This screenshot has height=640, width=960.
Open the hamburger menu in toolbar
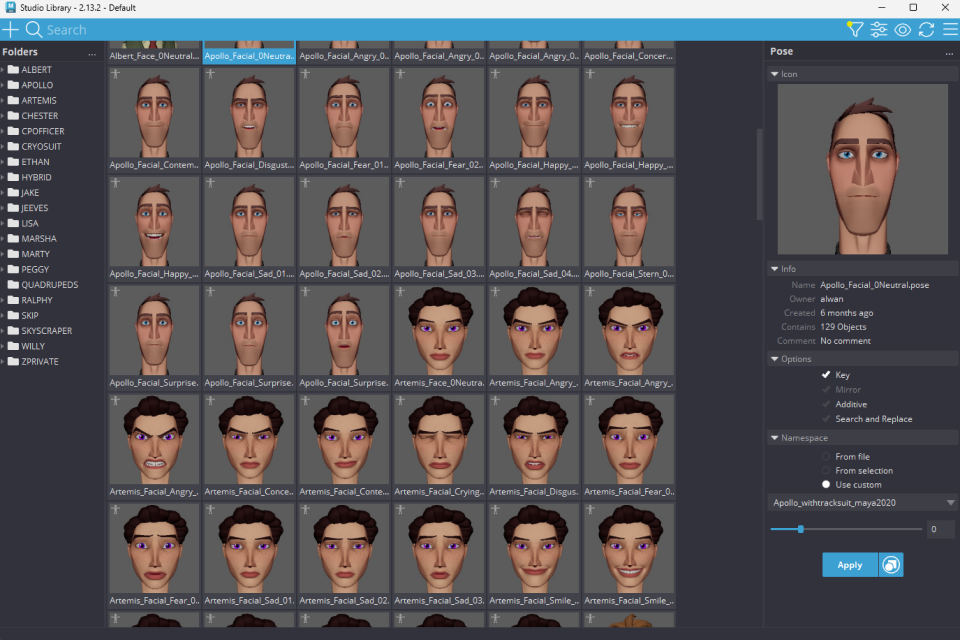tap(950, 29)
